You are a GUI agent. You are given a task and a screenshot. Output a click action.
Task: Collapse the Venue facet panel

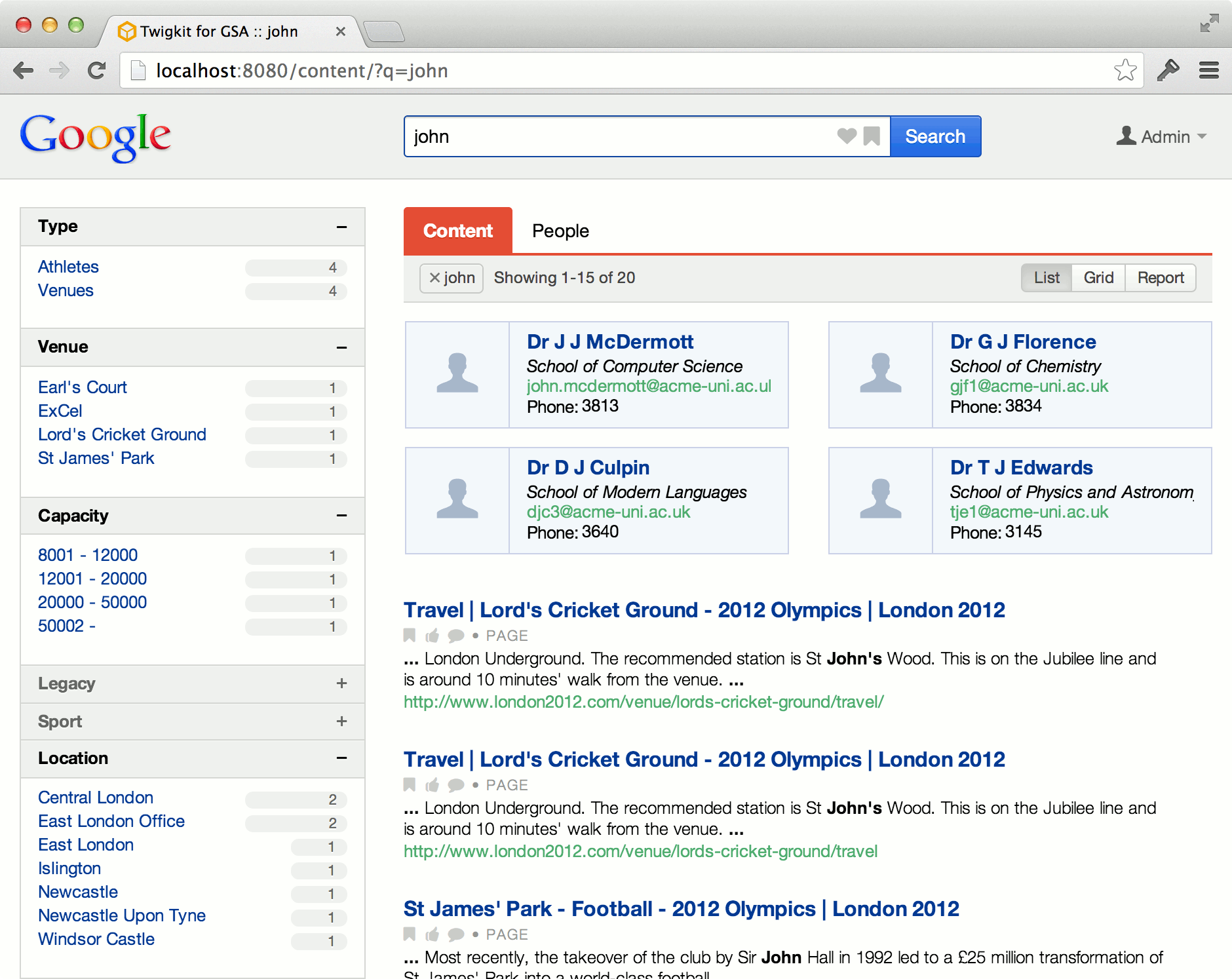tap(341, 347)
